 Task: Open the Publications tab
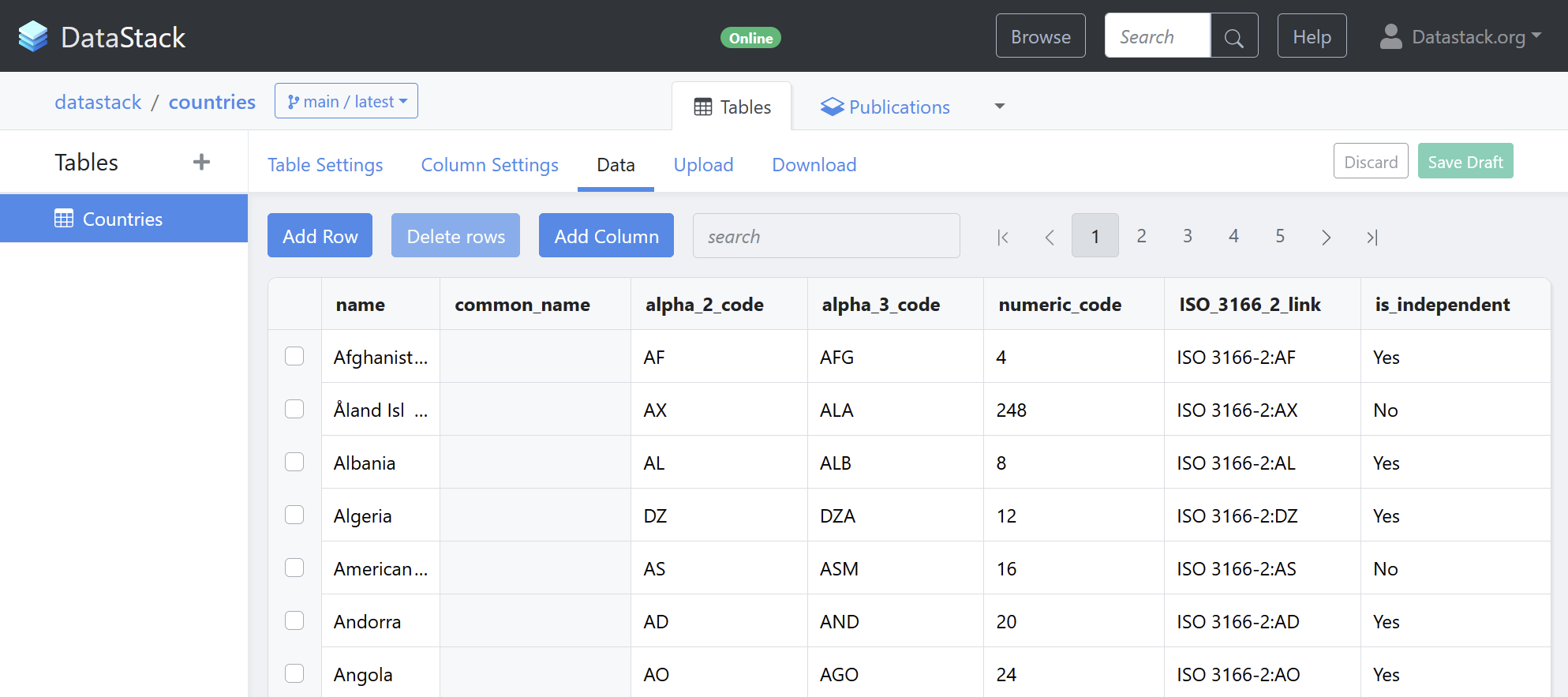click(x=885, y=107)
